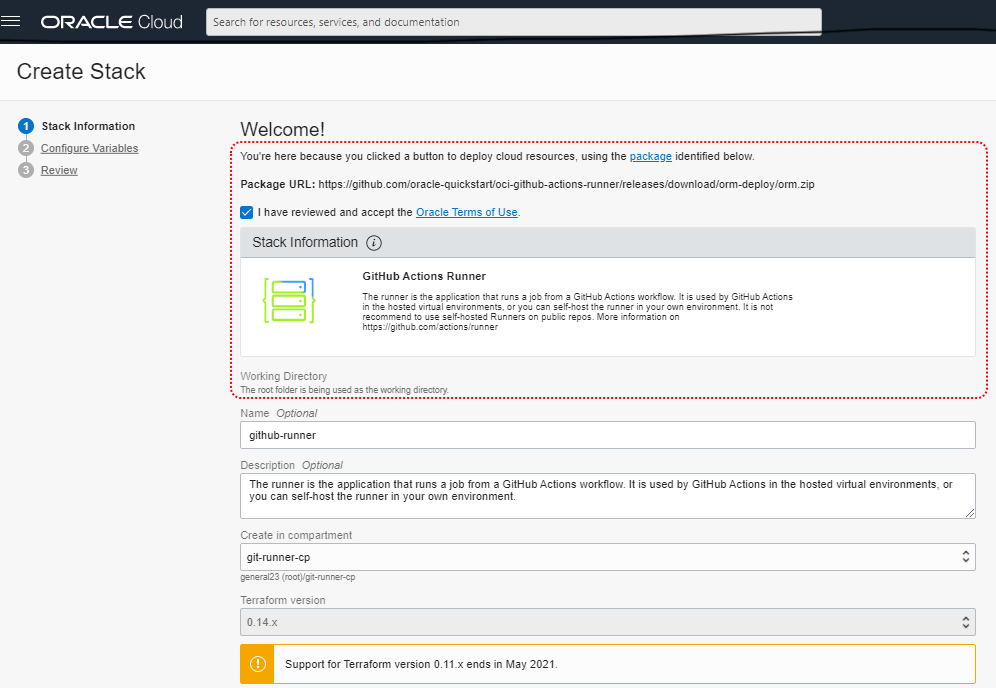Open the Terraform version dropdown
Image resolution: width=996 pixels, height=688 pixels.
607,622
